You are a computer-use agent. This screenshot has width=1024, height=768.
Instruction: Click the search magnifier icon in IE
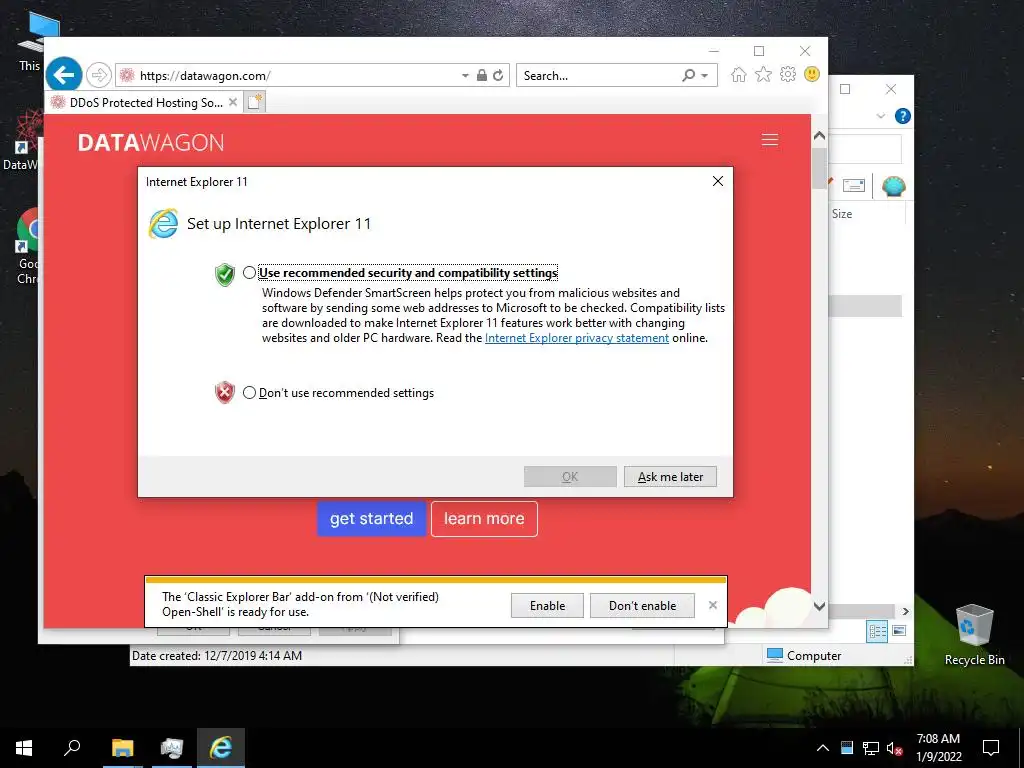click(x=688, y=75)
